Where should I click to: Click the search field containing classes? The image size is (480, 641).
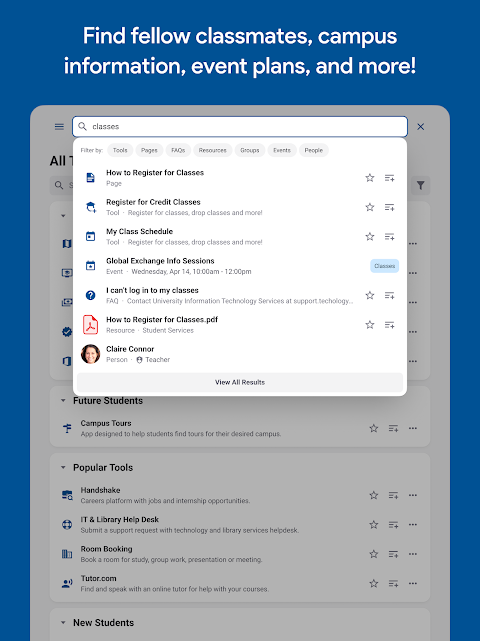[240, 127]
